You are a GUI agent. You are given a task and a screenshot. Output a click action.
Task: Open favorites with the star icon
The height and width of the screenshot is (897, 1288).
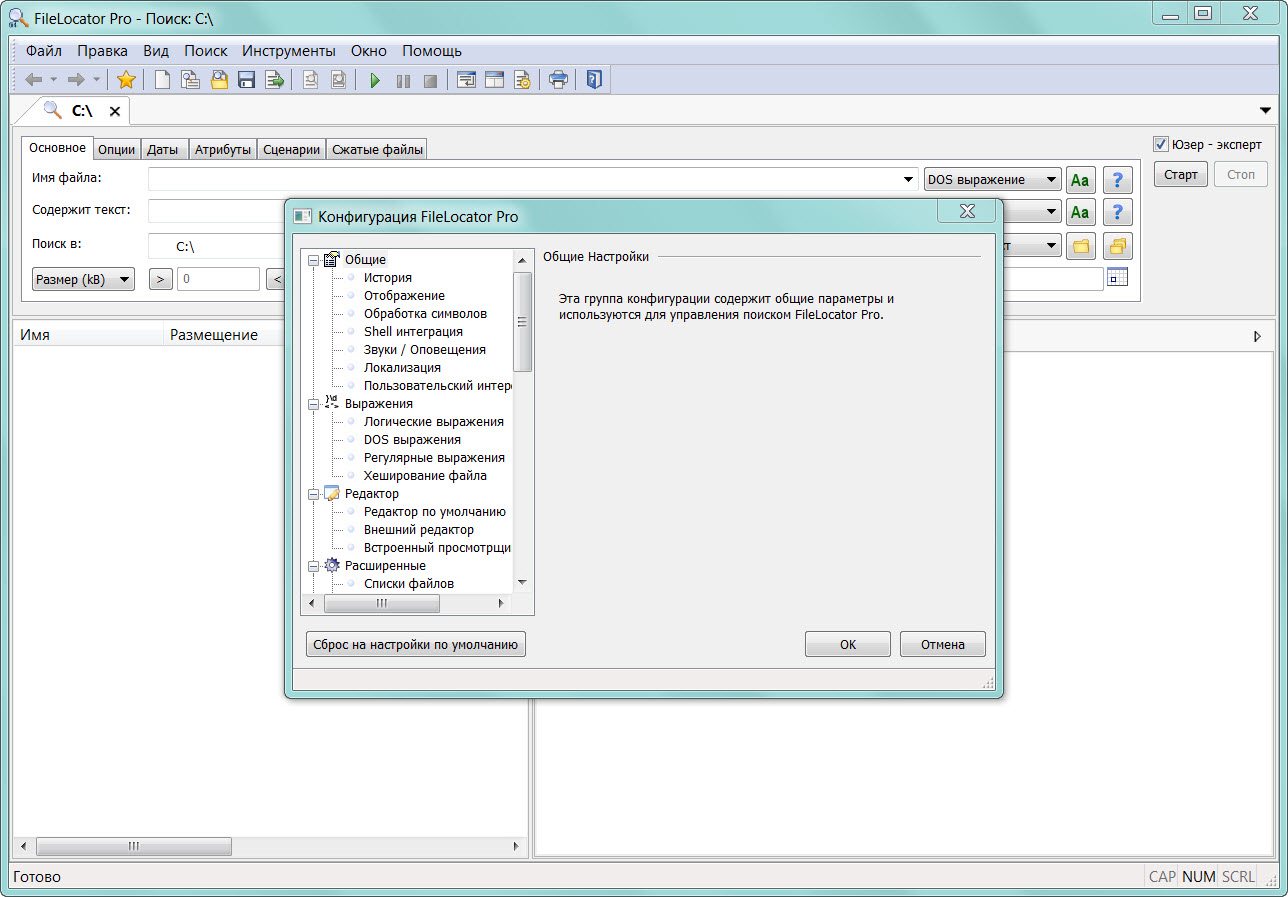coord(126,80)
